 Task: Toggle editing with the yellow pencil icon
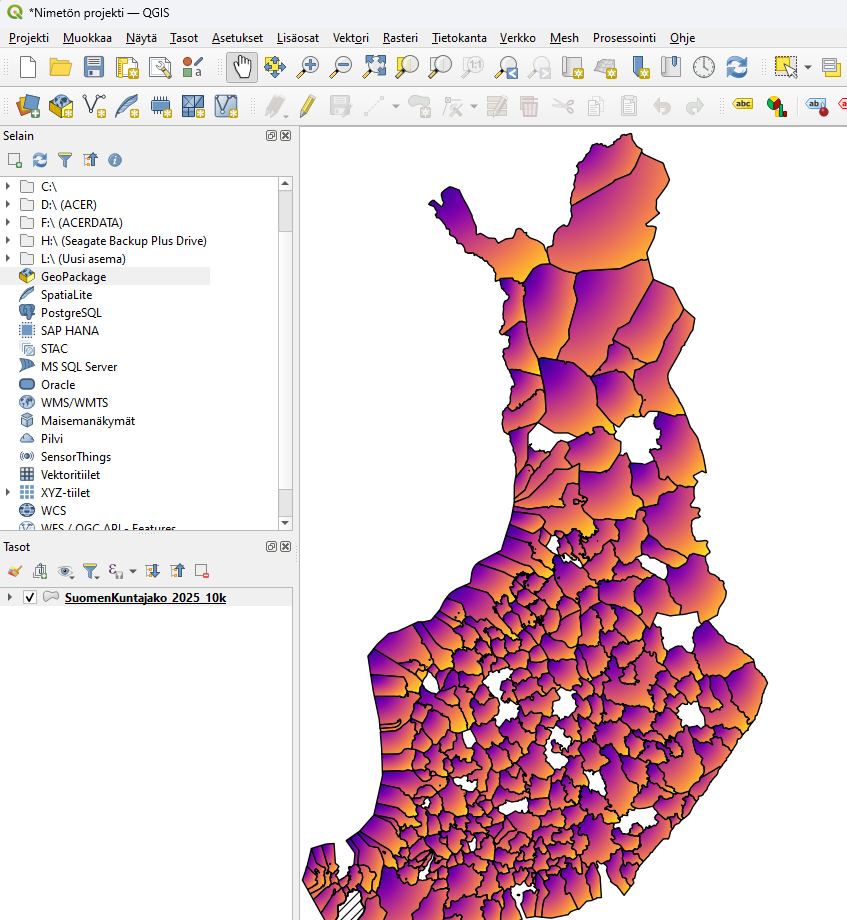tap(307, 105)
